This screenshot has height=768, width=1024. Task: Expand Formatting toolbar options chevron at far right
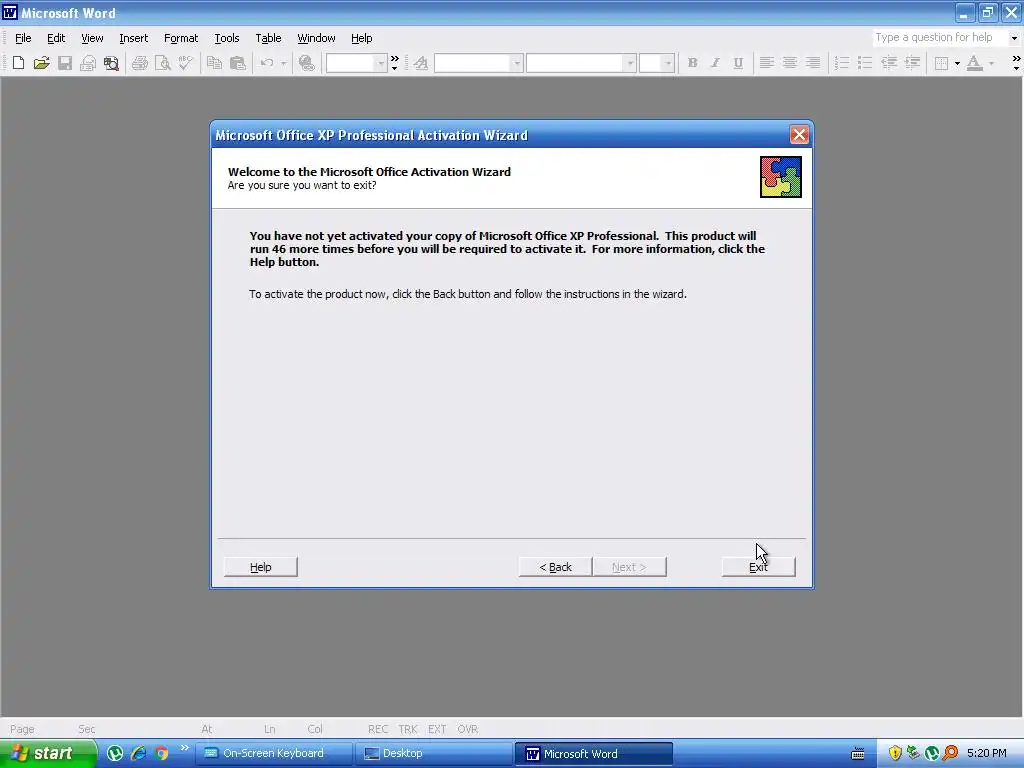[x=1016, y=63]
